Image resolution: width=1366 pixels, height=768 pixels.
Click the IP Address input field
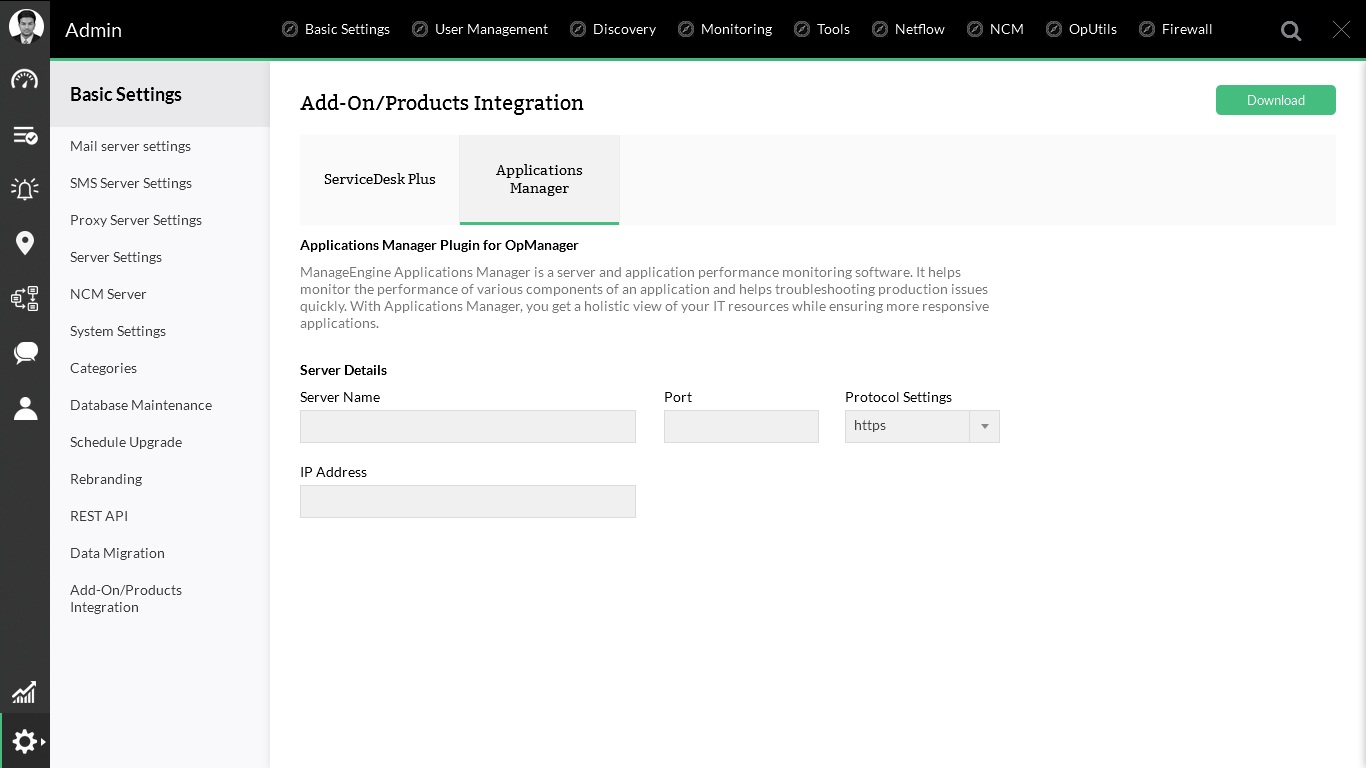tap(468, 501)
